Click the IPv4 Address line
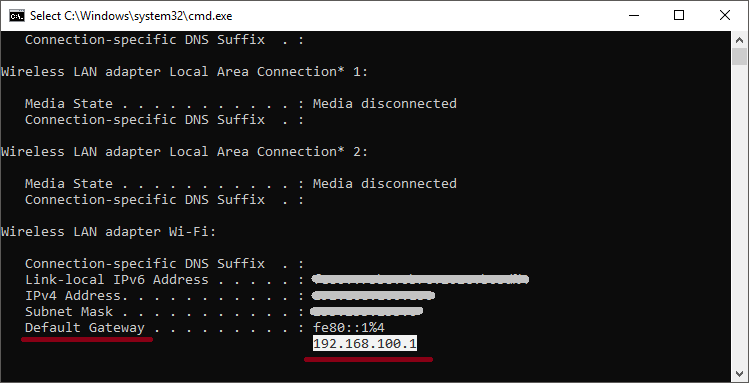Screen dimensions: 749x384 click(230, 296)
